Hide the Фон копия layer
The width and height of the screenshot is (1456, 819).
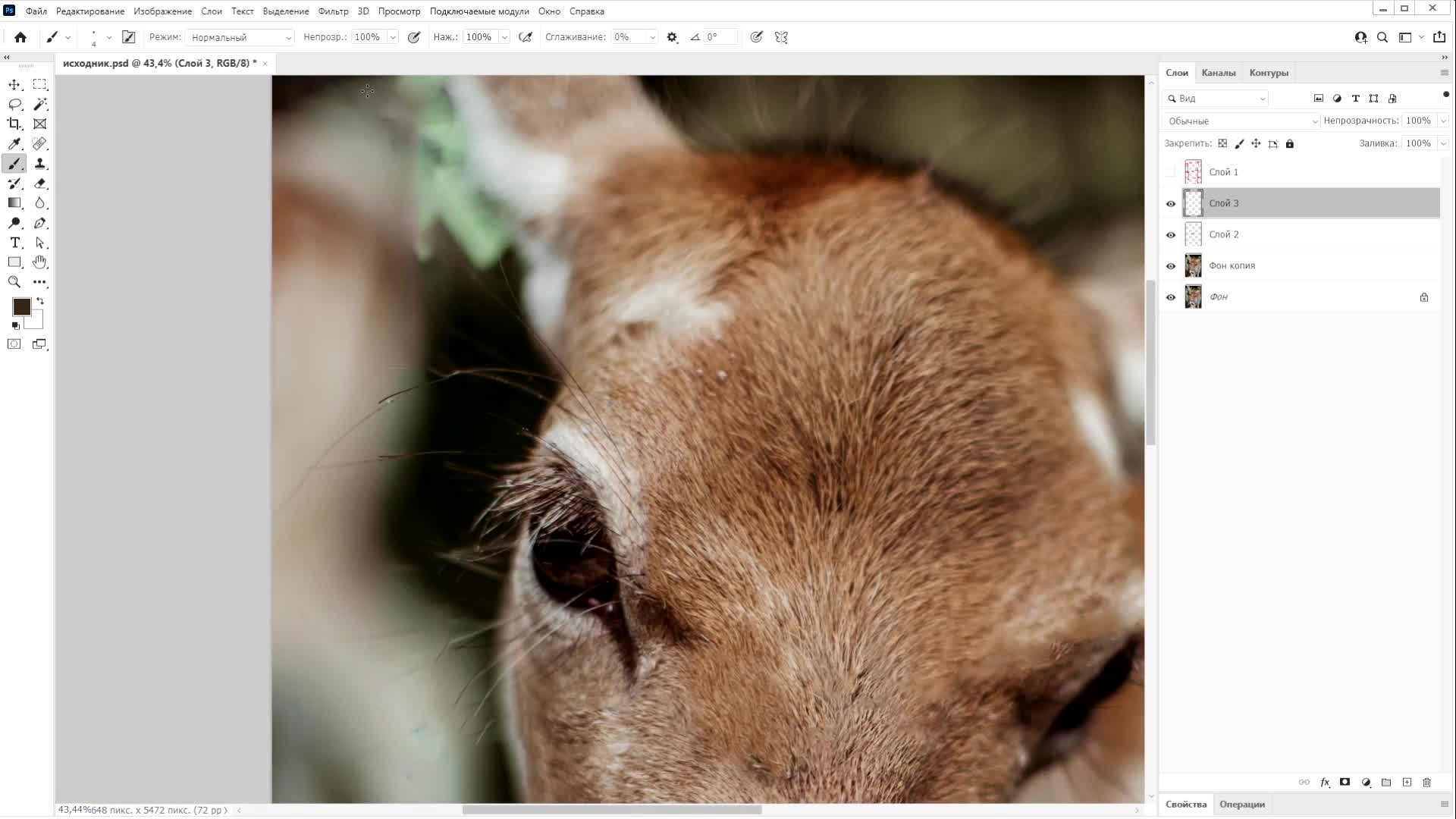[x=1171, y=265]
